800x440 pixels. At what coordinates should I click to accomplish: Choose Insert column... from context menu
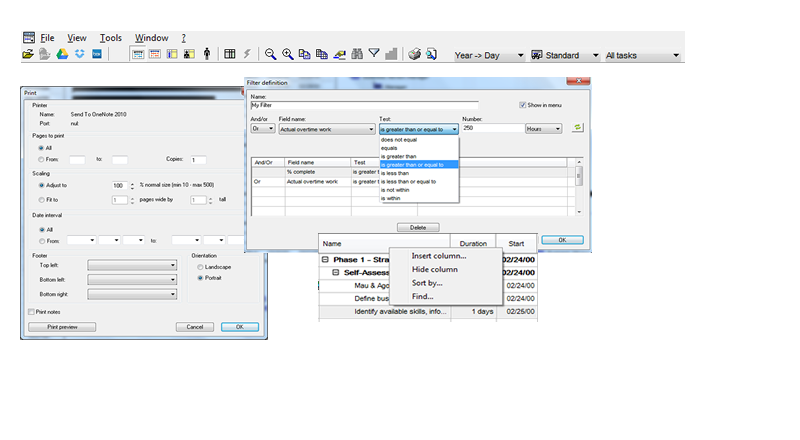point(439,256)
